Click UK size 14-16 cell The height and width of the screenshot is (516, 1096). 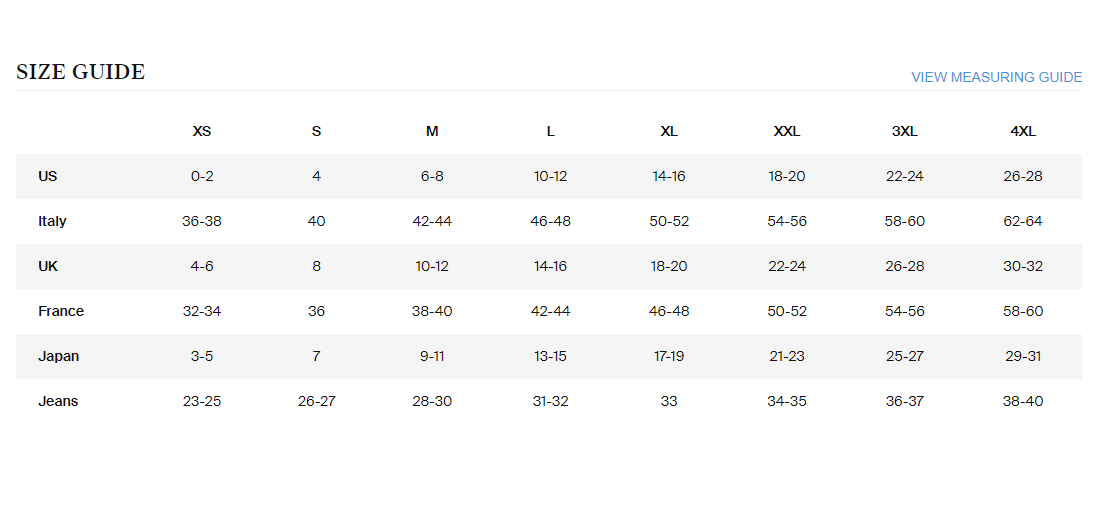coord(550,266)
